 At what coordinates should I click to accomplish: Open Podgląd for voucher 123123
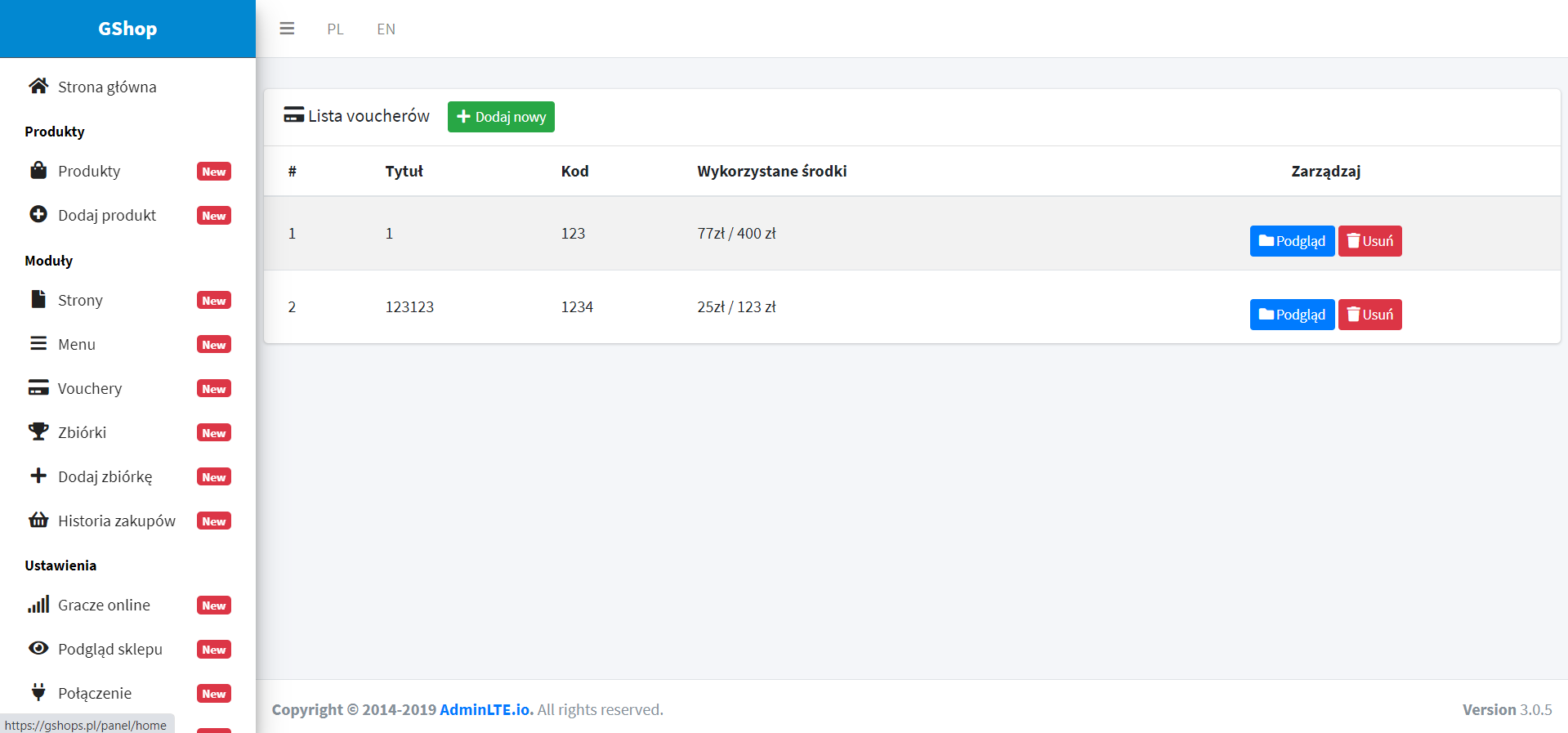click(x=1291, y=315)
